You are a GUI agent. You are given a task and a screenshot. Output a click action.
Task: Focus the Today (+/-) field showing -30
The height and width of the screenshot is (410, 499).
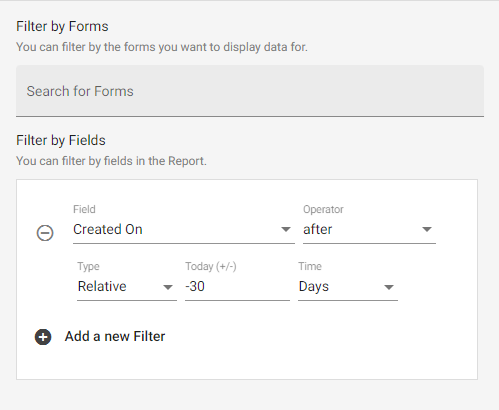[x=237, y=287]
